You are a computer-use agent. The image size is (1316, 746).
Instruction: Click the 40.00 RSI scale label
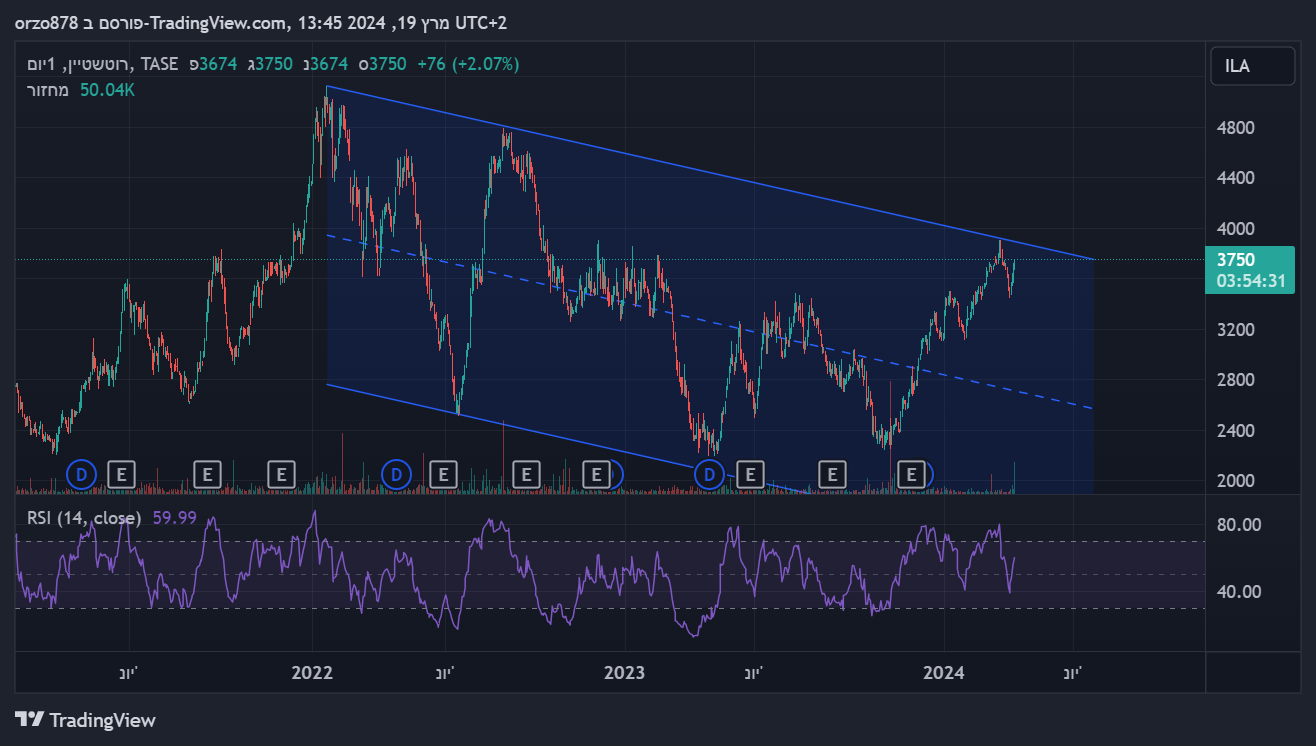(x=1238, y=592)
